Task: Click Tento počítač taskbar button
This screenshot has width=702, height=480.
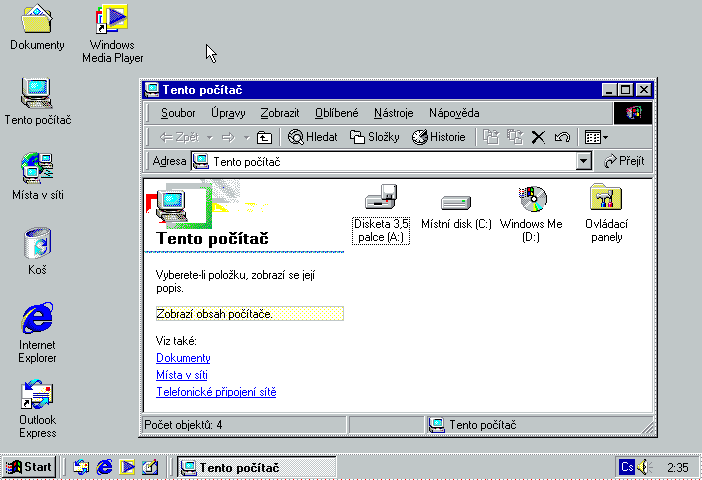Action: 257,467
